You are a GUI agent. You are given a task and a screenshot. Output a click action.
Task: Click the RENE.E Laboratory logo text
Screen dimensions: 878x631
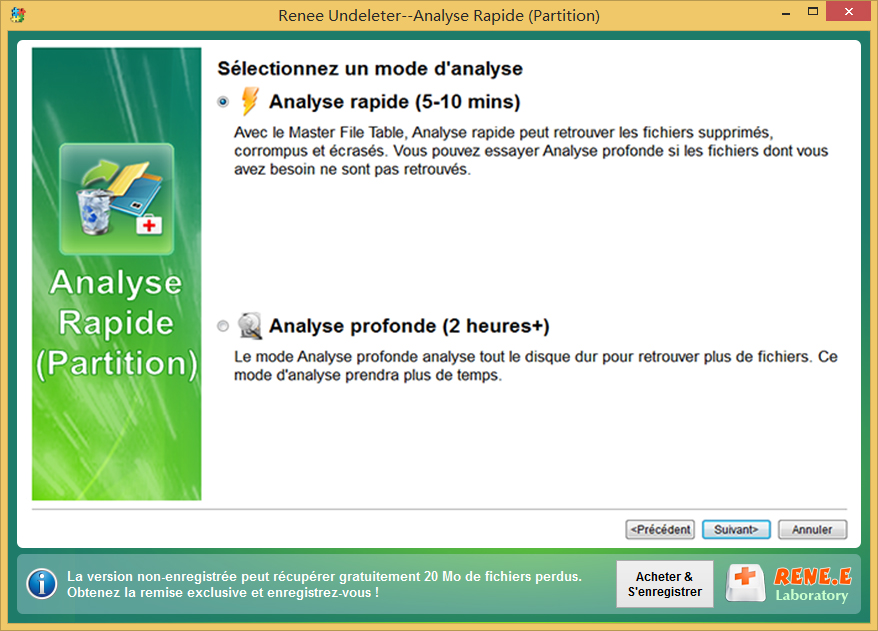(x=812, y=584)
